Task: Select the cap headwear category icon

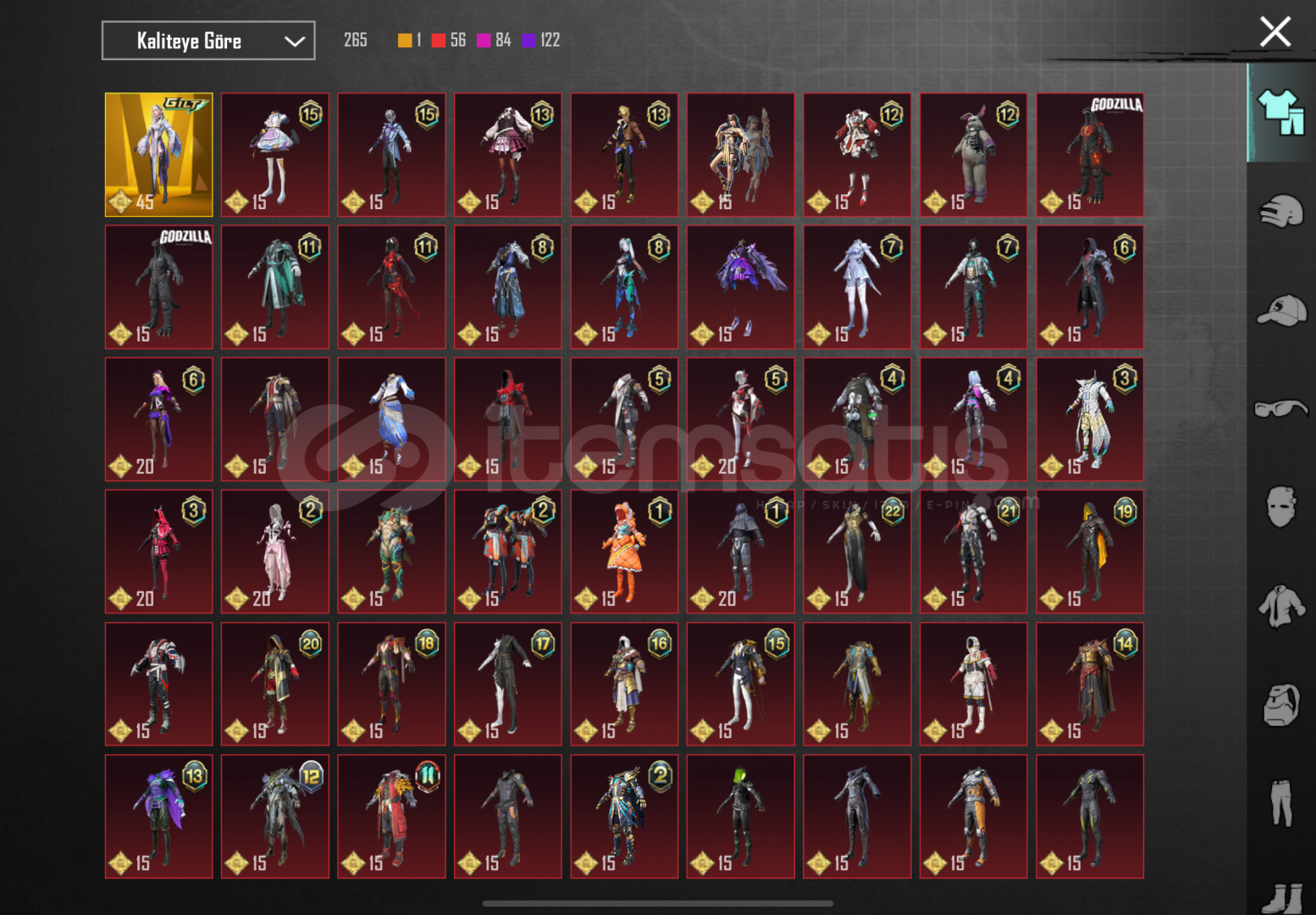Action: coord(1280,310)
